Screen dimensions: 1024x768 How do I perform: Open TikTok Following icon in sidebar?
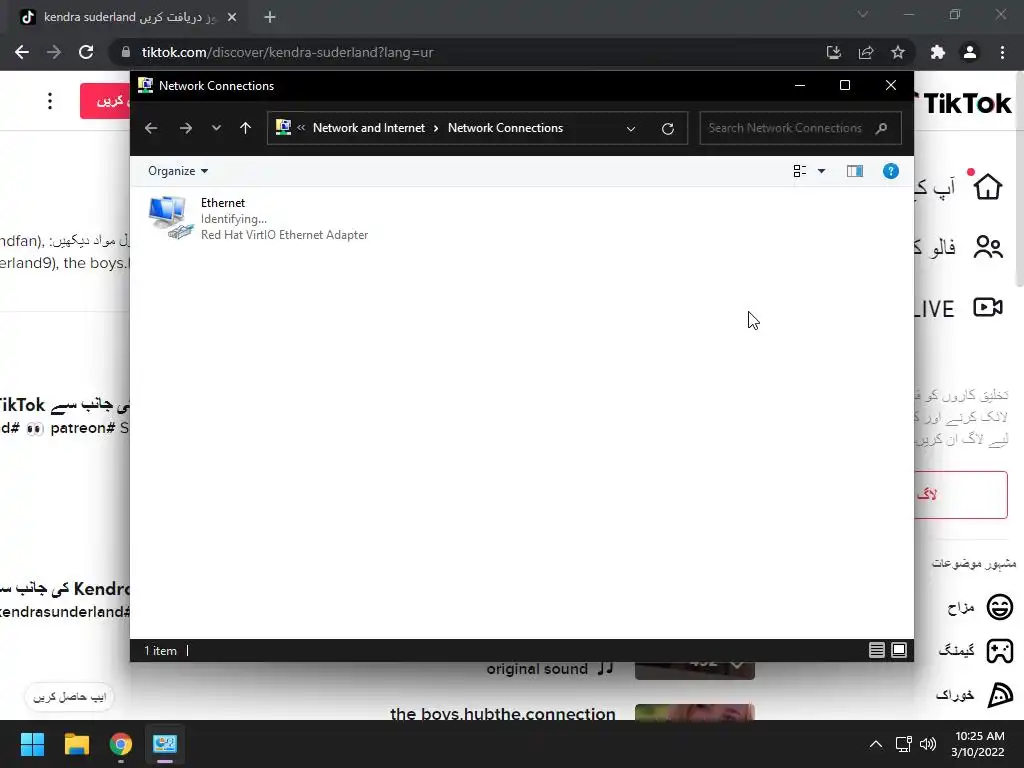pos(988,247)
